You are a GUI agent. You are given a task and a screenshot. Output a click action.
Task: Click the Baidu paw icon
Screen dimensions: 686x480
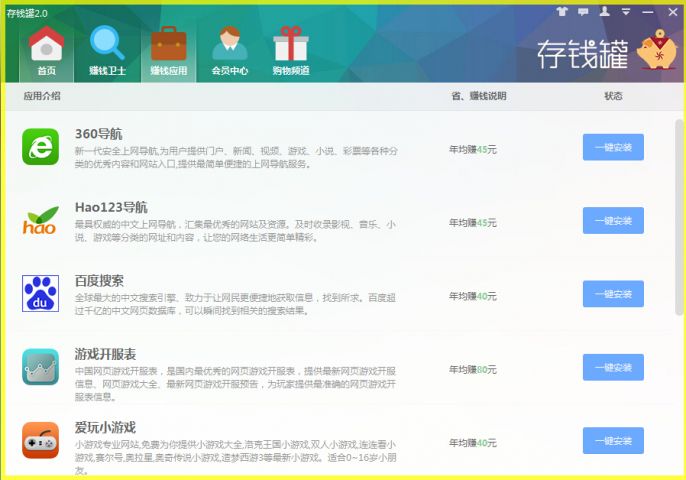click(x=40, y=293)
